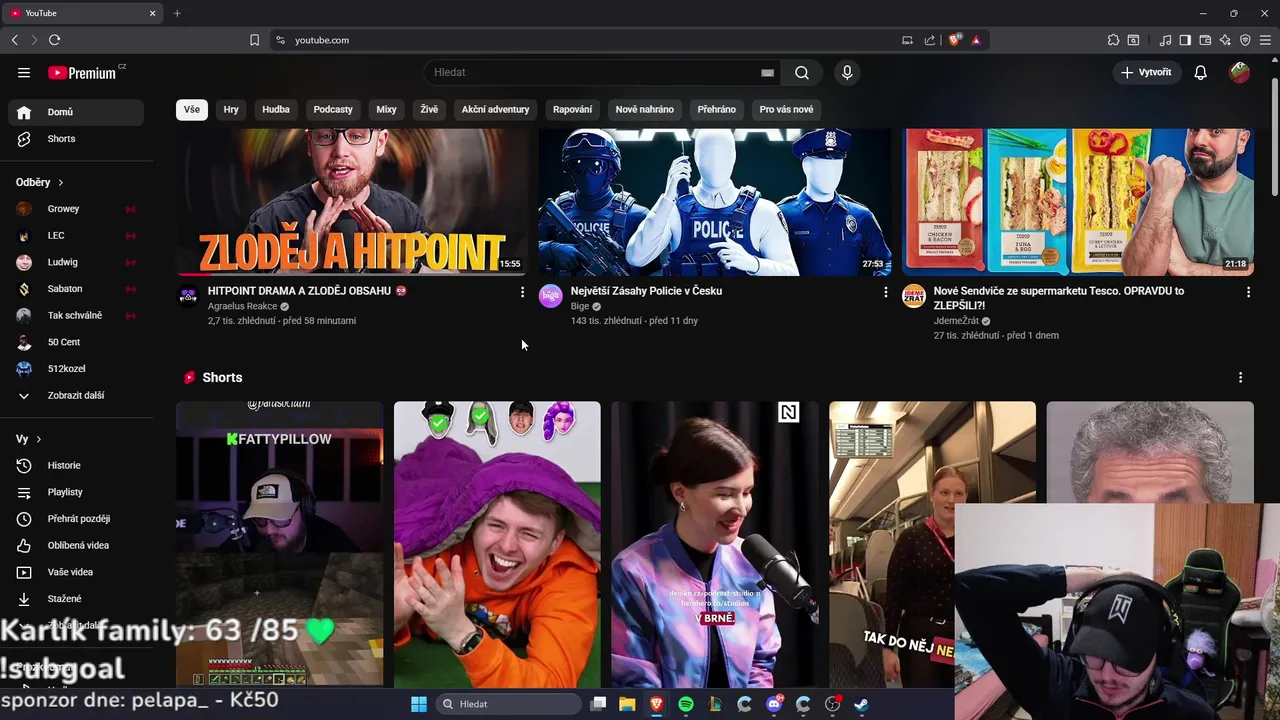Viewport: 1280px width, 720px height.
Task: Select the Pro vás nové chip
Action: [786, 109]
